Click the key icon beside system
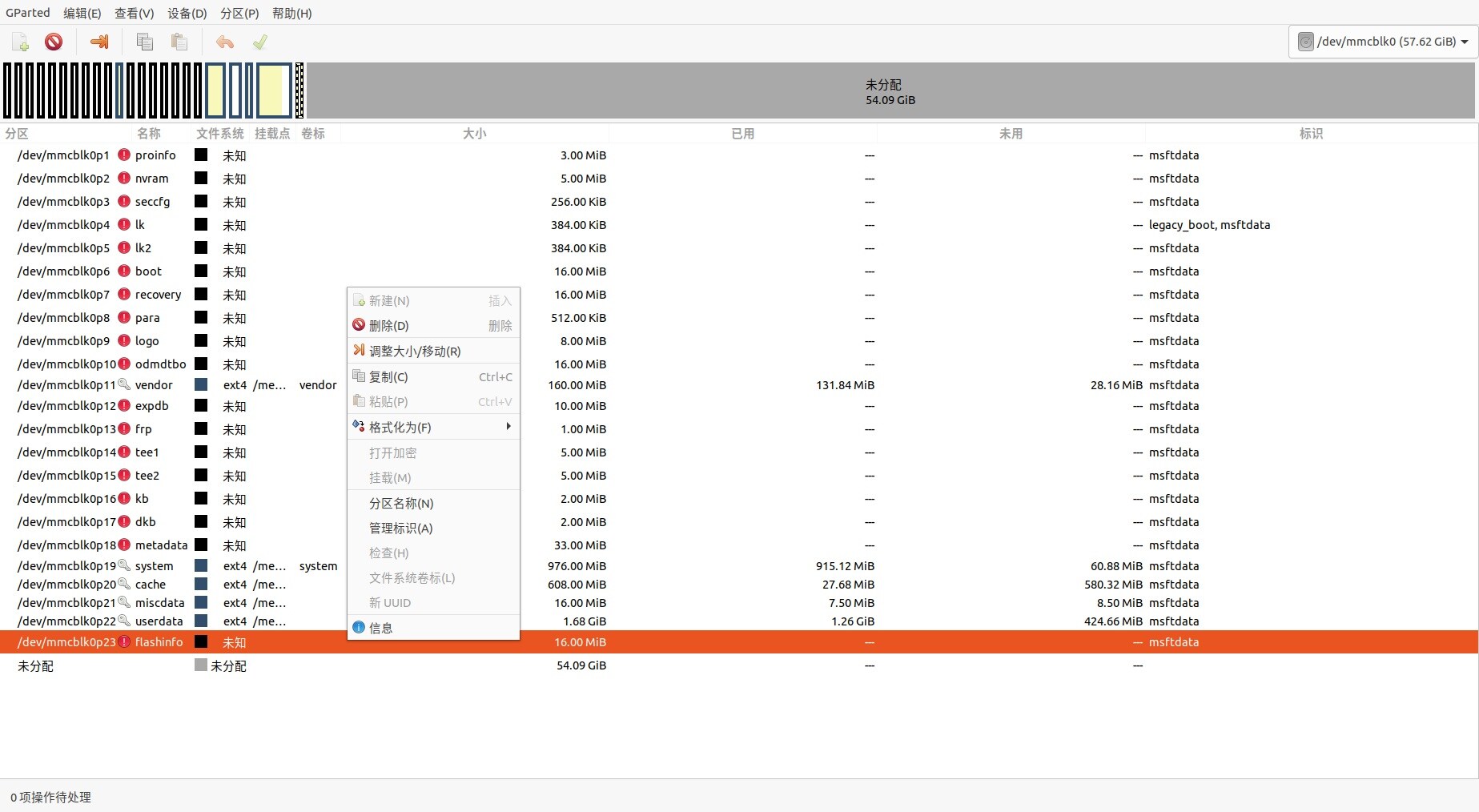The height and width of the screenshot is (812, 1479). coord(124,565)
